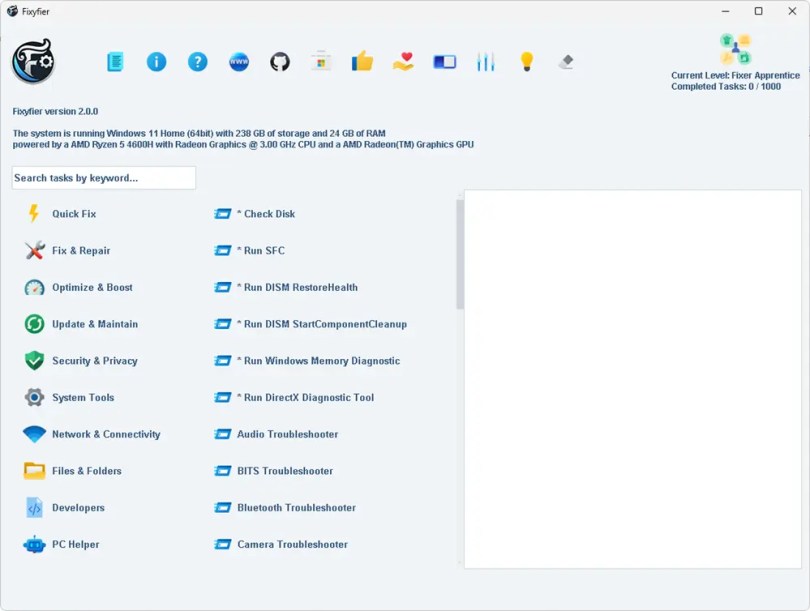This screenshot has width=810, height=611.
Task: Launch Run DISM StartComponentCleanup task
Action: (x=310, y=324)
